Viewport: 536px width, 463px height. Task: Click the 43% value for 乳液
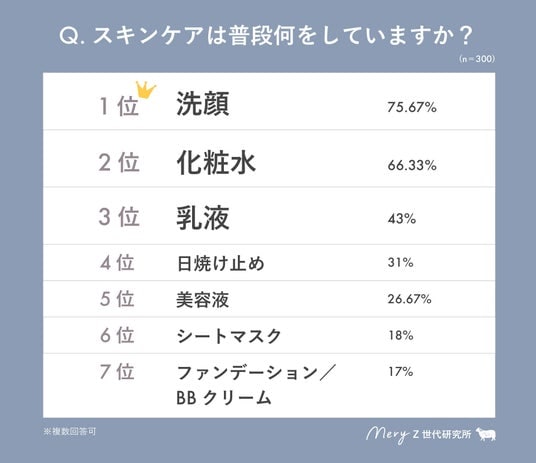tap(402, 218)
